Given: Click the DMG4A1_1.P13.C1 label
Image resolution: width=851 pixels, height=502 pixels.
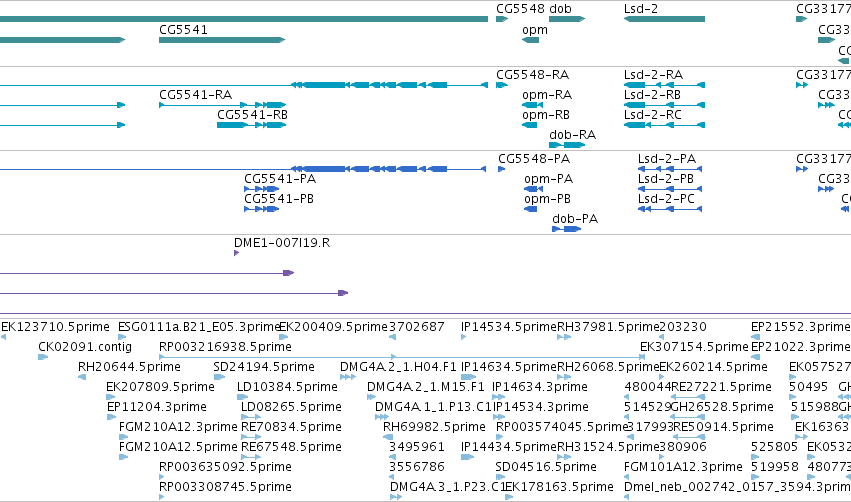Looking at the screenshot, I should pos(433,407).
